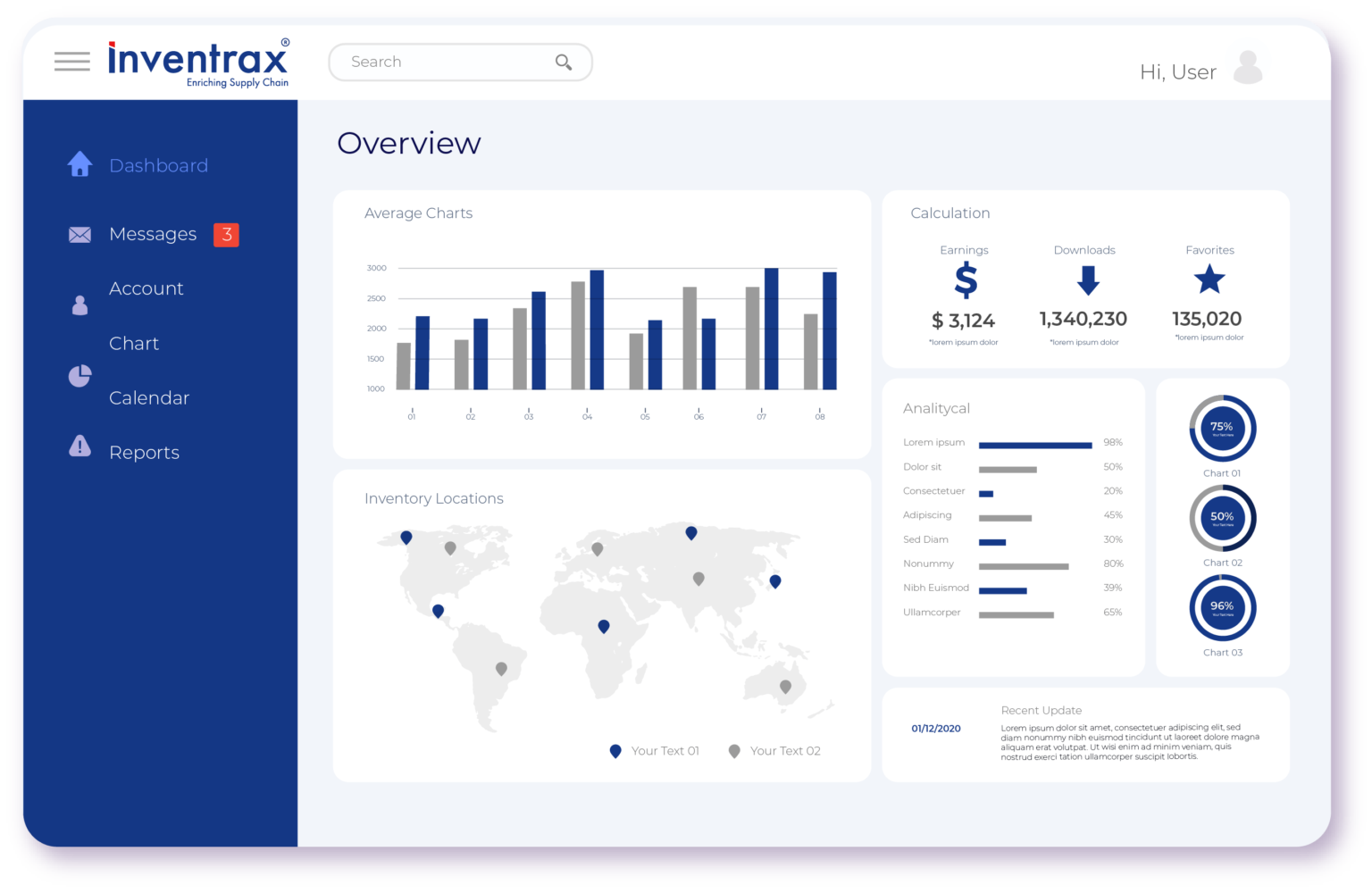Image resolution: width=1372 pixels, height=893 pixels.
Task: Open Messages via the envelope icon
Action: (x=79, y=234)
